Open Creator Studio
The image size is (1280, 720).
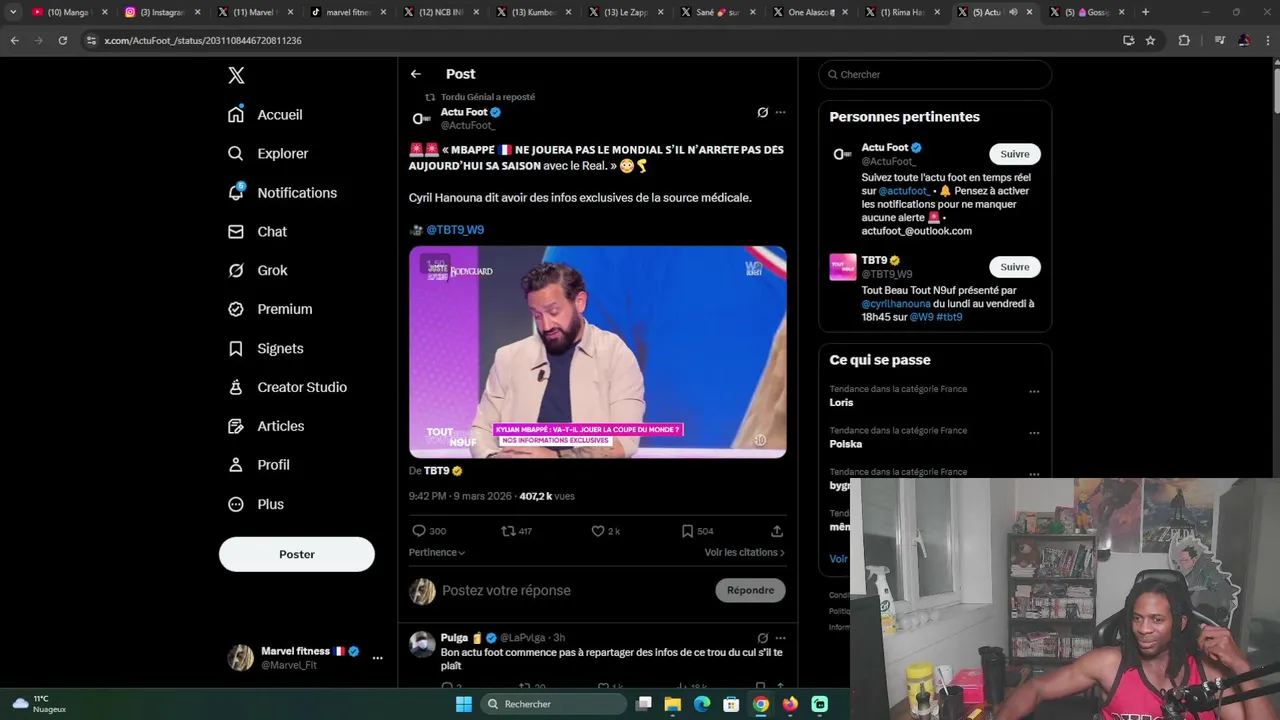coord(287,388)
